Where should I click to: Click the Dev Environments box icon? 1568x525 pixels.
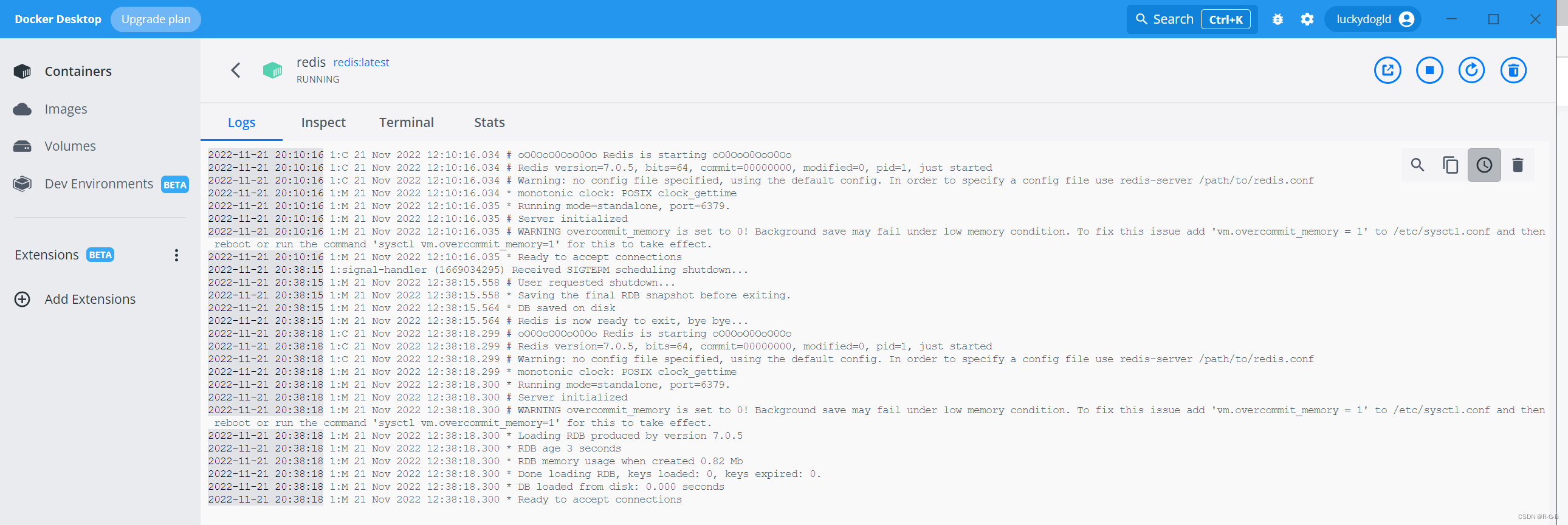click(22, 184)
